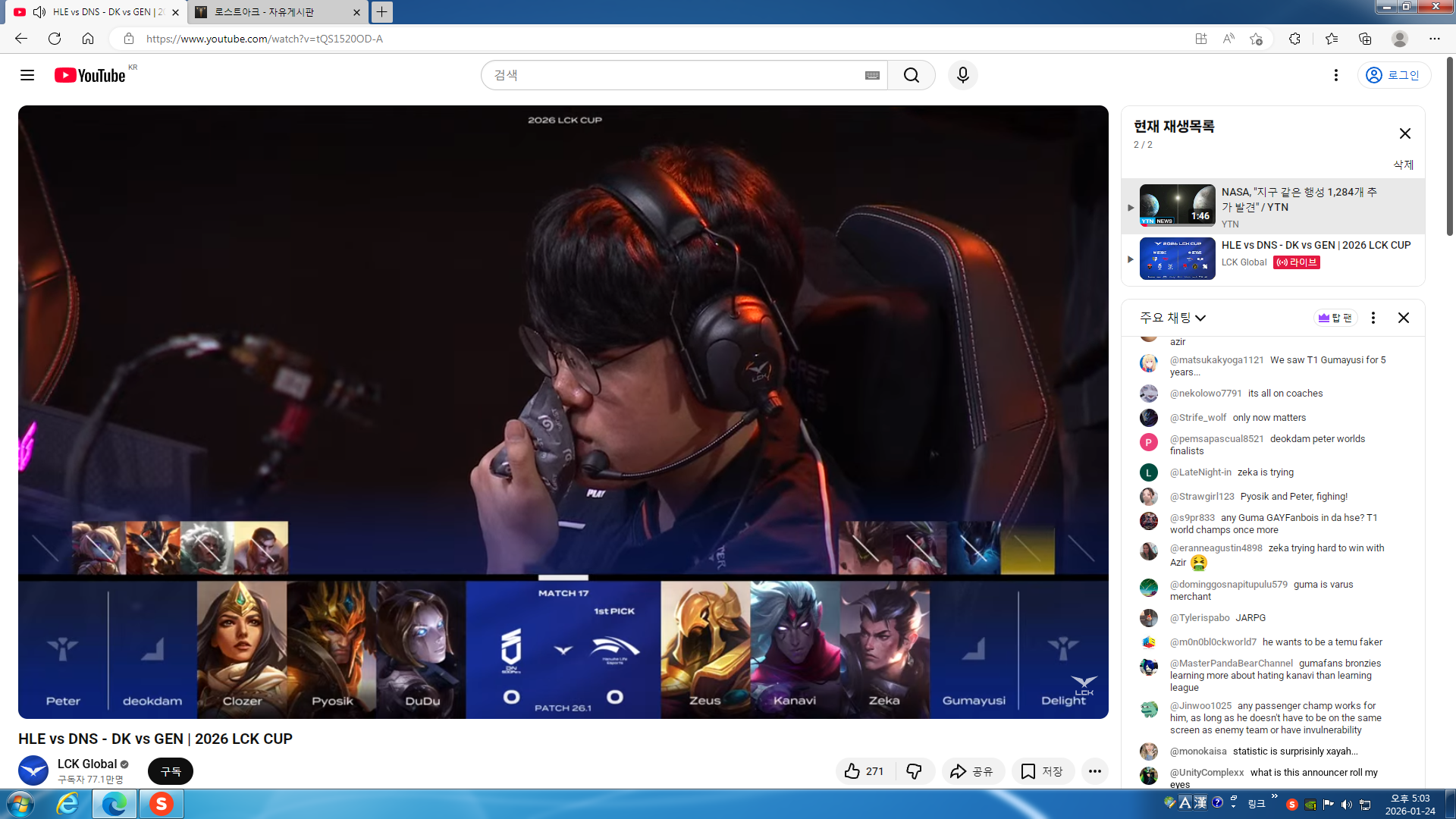Share the video via 공유 button
This screenshot has width=1456, height=819.
(x=972, y=771)
